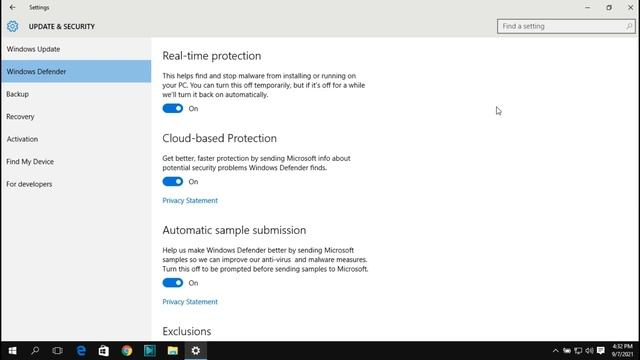Turn off Real-time protection toggle

[173, 109]
